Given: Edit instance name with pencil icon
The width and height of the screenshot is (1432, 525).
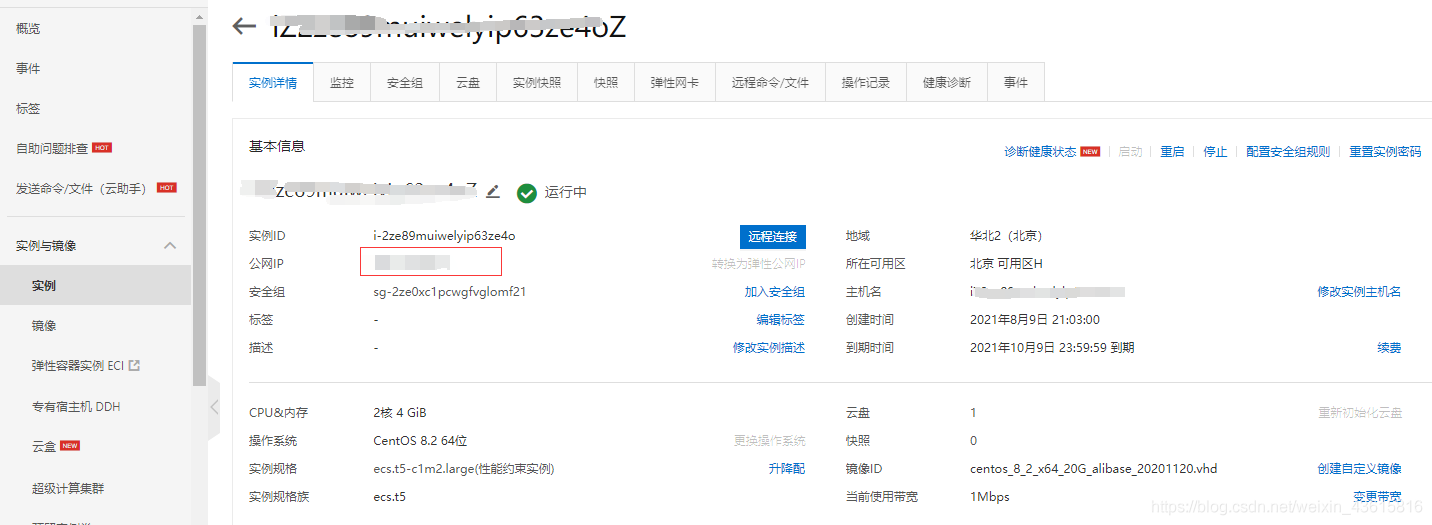Looking at the screenshot, I should point(492,191).
